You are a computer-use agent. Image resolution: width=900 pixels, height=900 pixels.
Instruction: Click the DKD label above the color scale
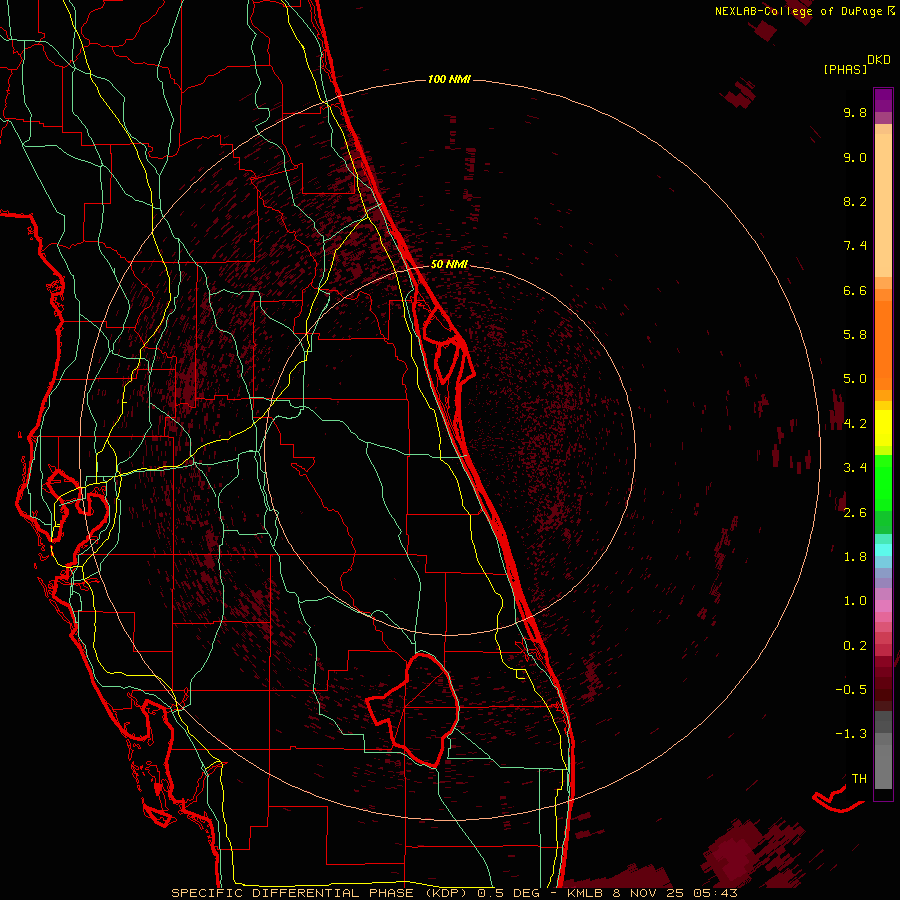tap(879, 59)
